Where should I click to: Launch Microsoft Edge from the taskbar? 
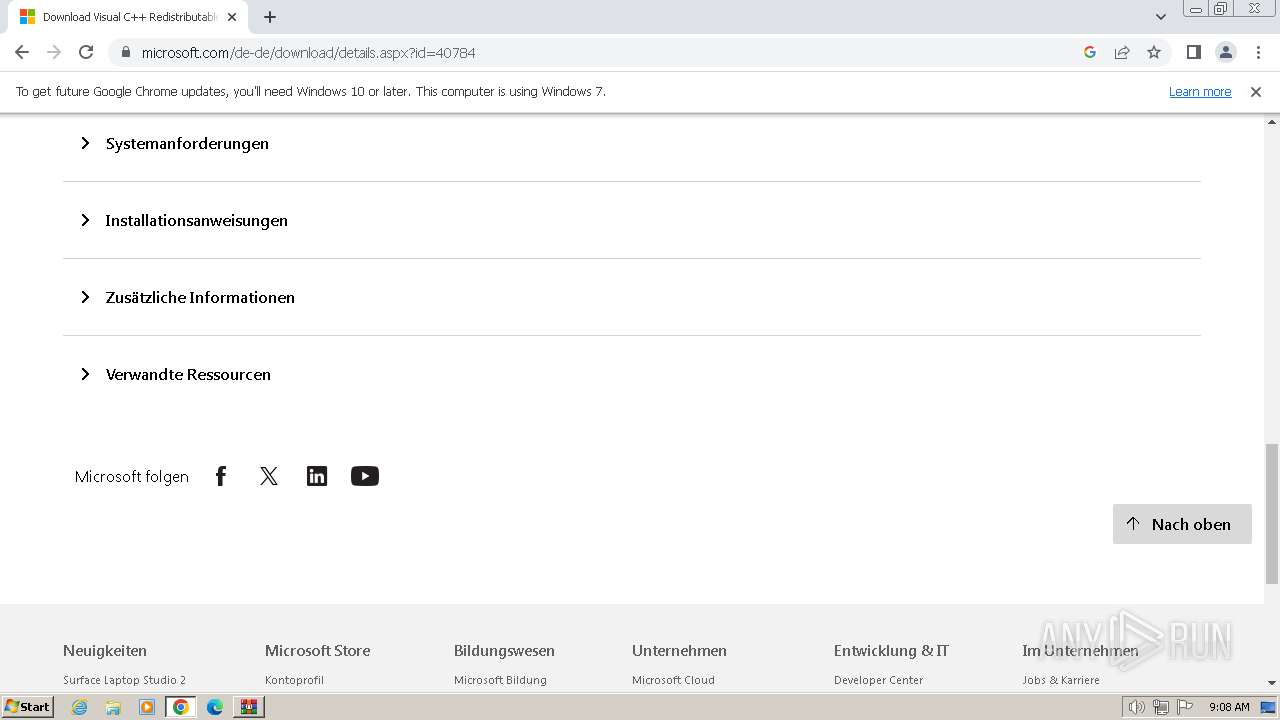(x=215, y=707)
